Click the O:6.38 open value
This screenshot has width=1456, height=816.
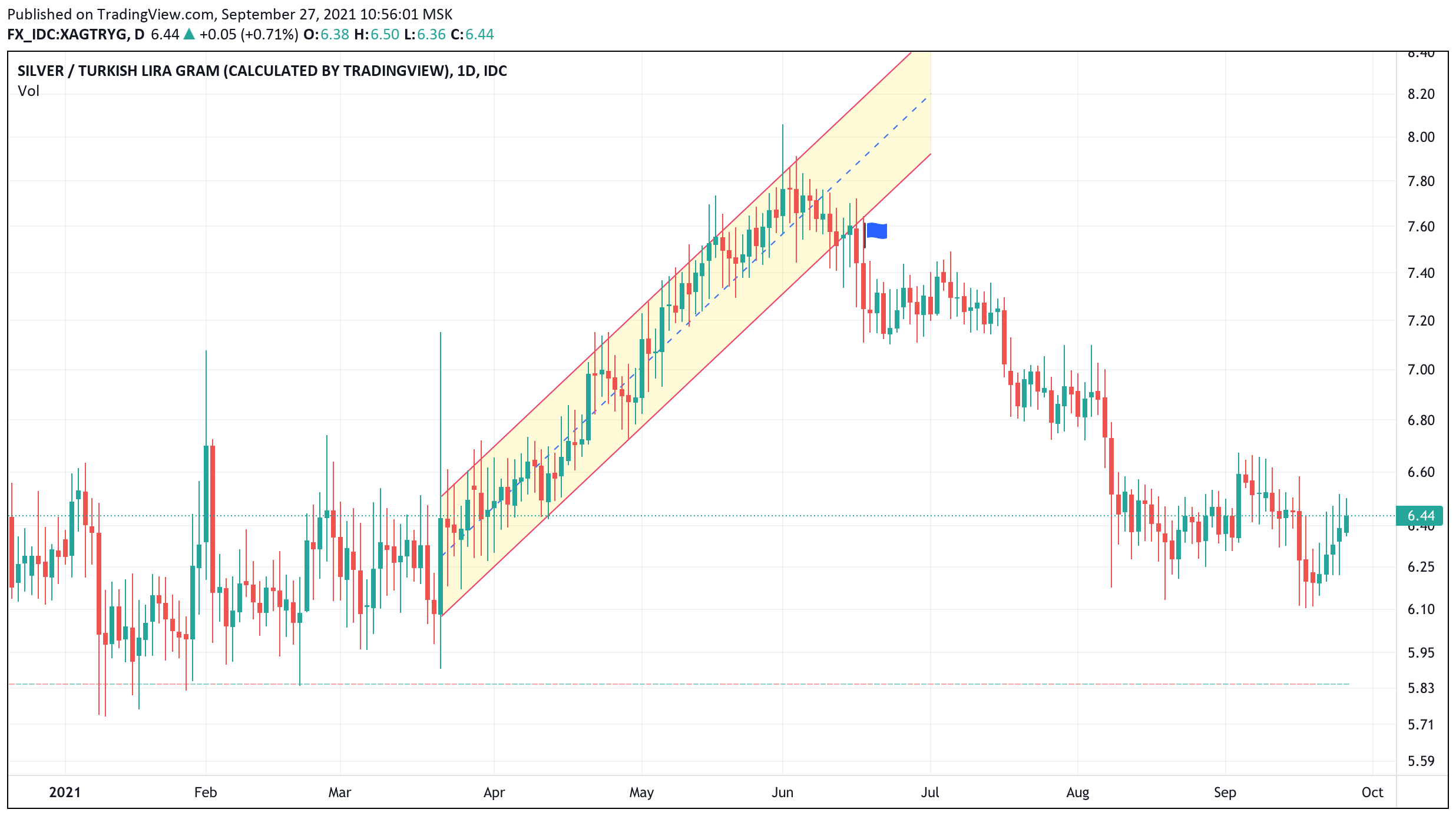326,34
